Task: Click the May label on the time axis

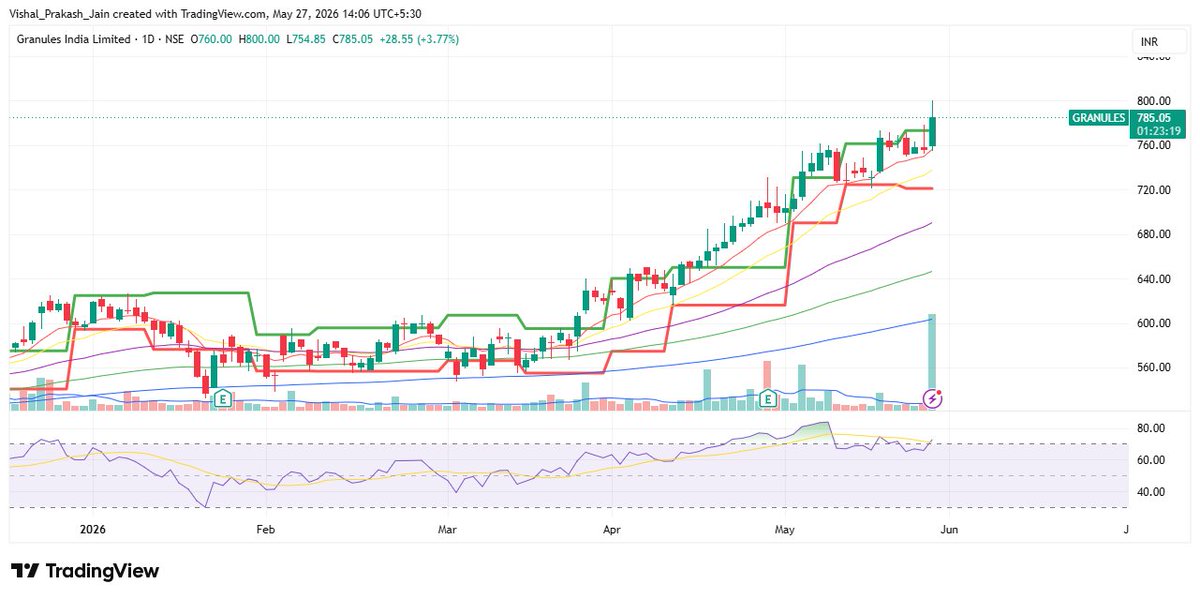Action: click(785, 528)
